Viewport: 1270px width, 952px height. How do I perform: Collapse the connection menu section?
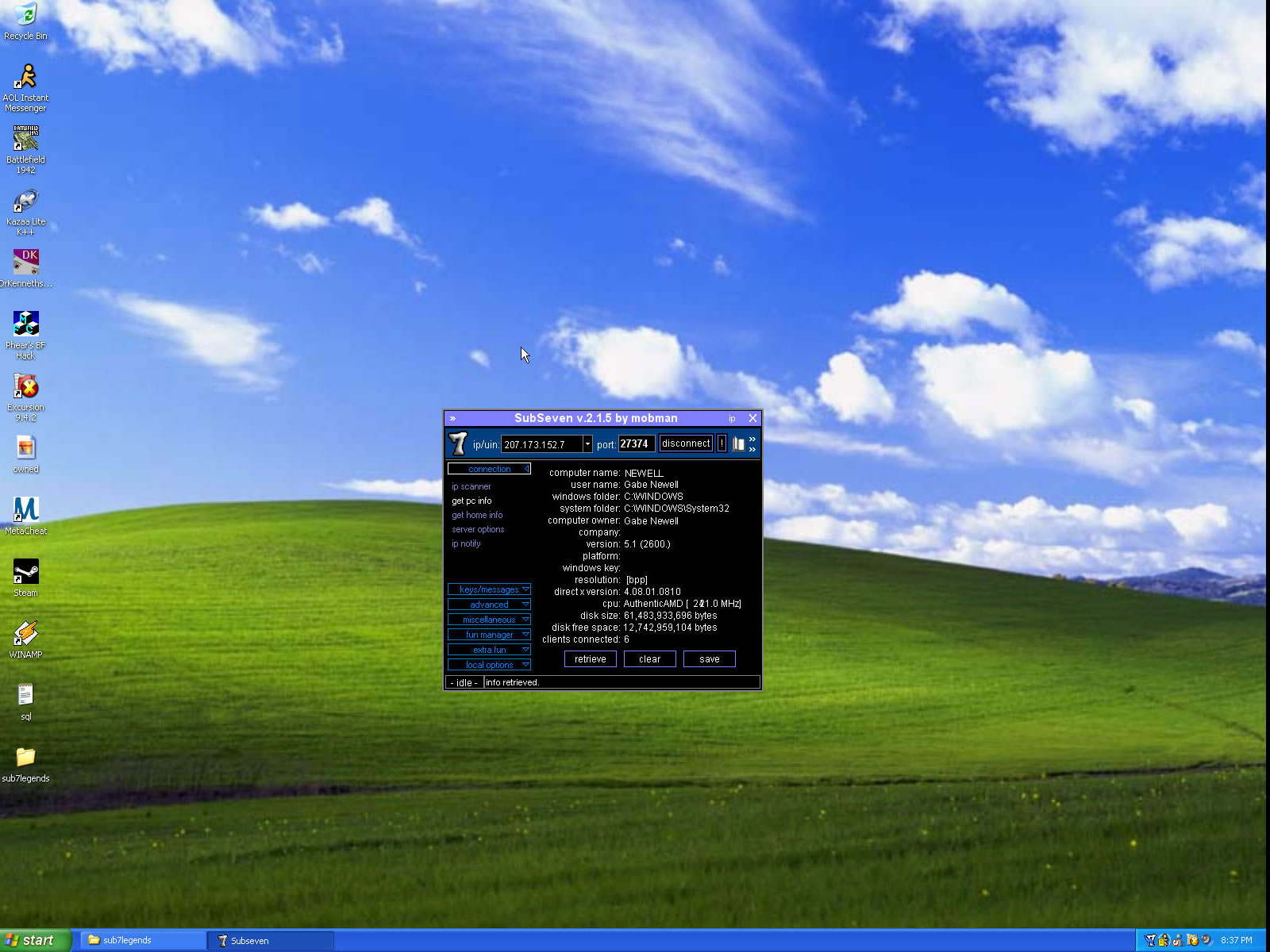tap(489, 469)
